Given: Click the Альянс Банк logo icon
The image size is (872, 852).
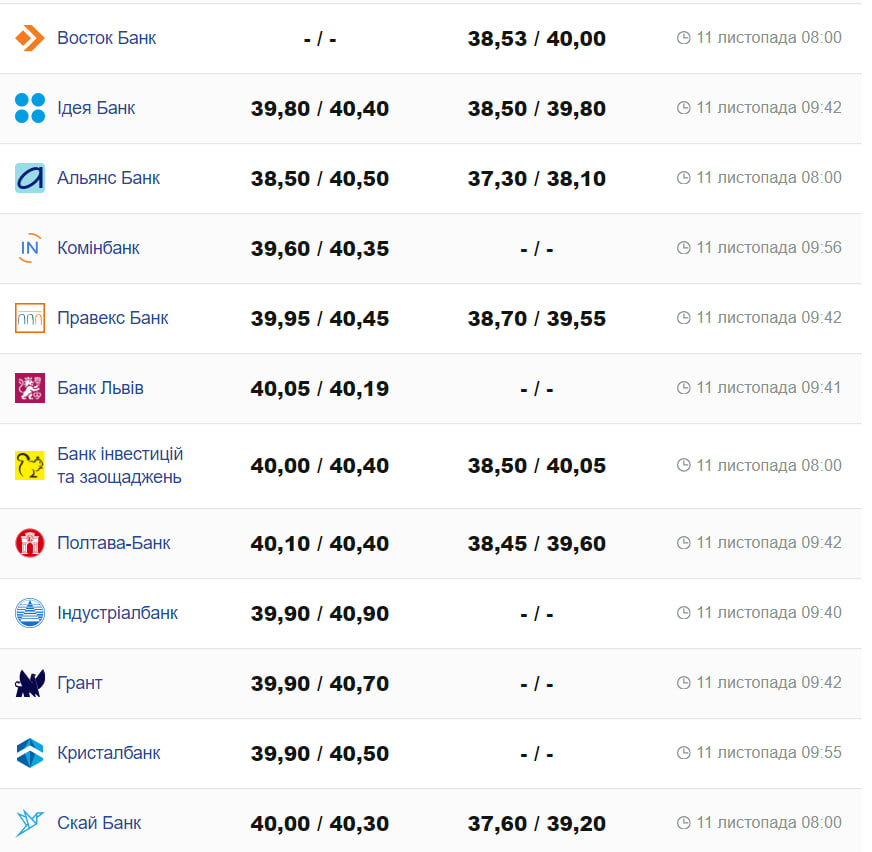Looking at the screenshot, I should coord(30,178).
